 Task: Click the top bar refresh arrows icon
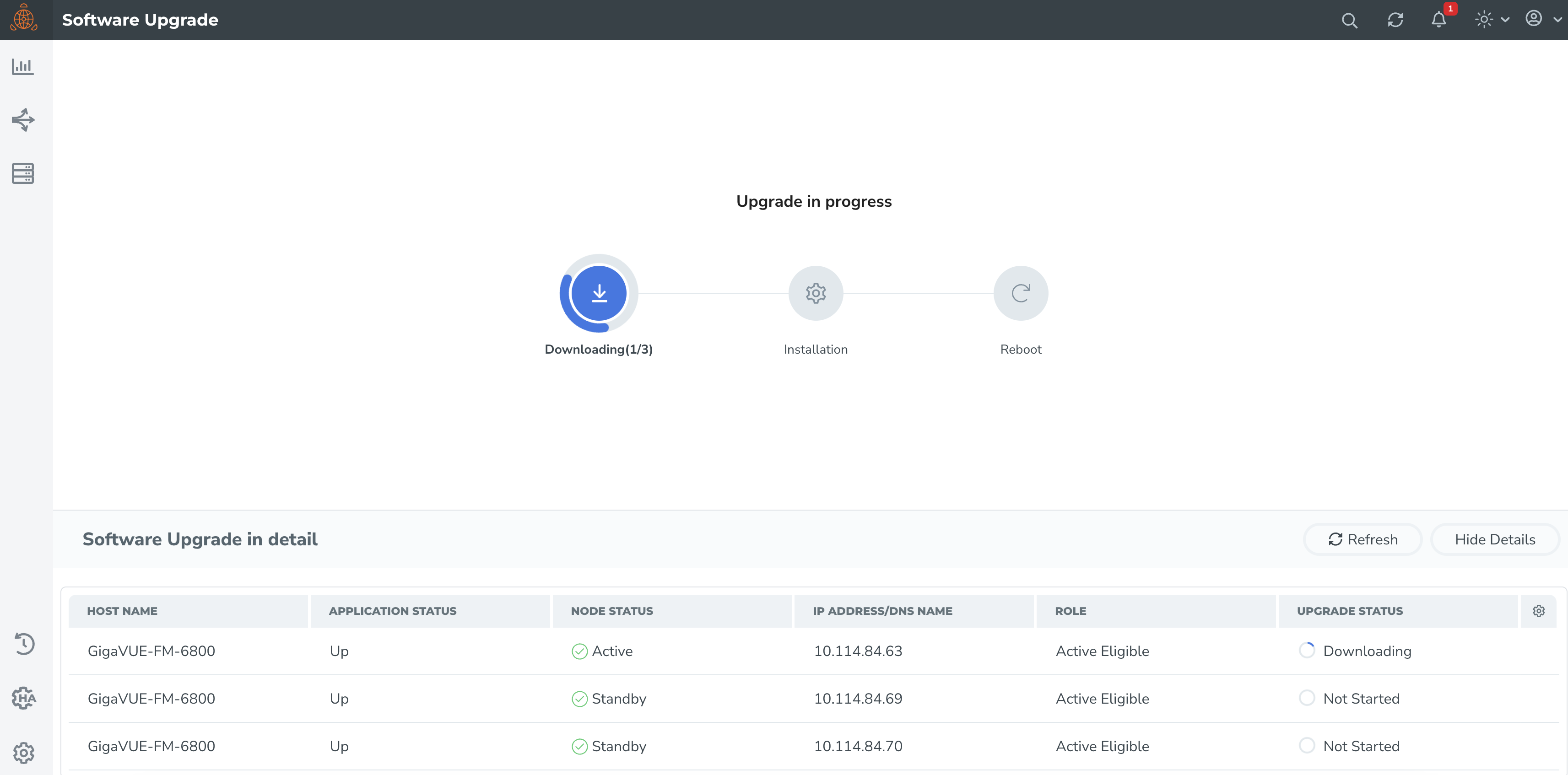click(1395, 20)
